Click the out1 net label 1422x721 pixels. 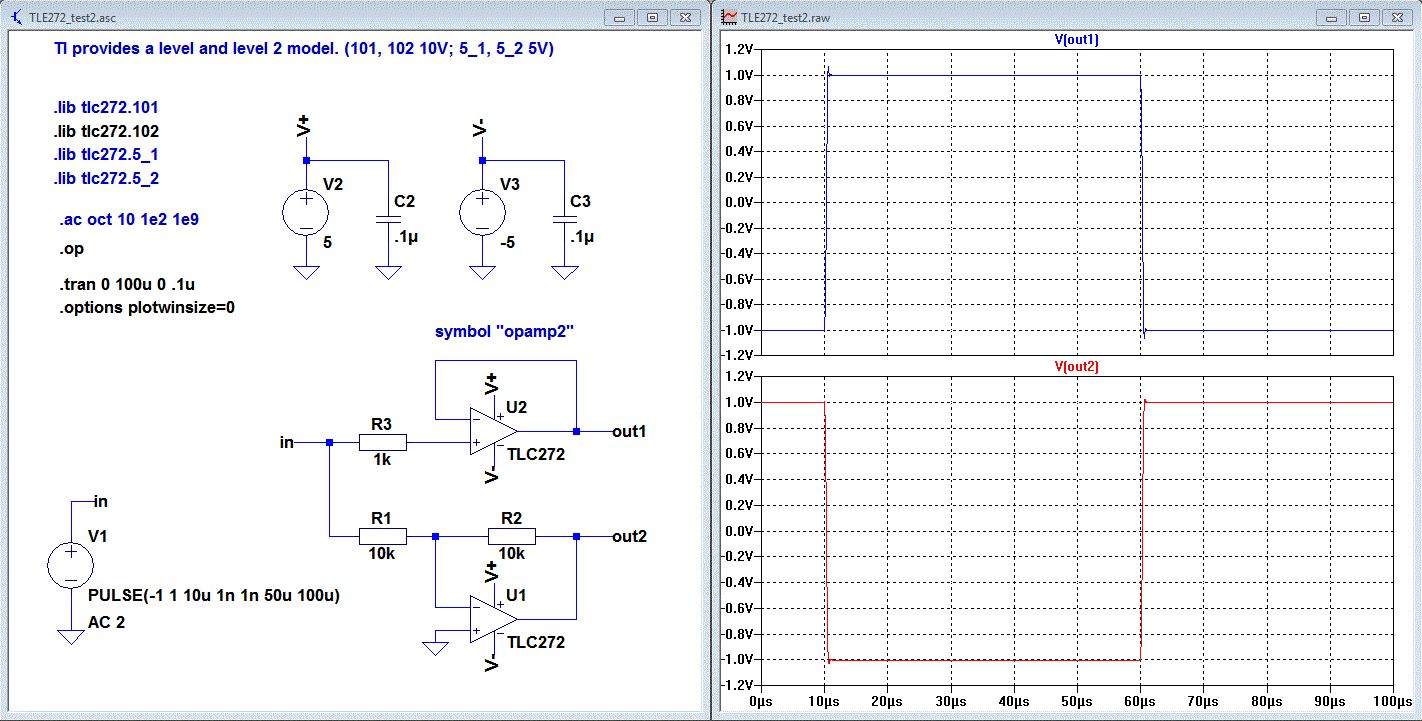click(x=629, y=432)
